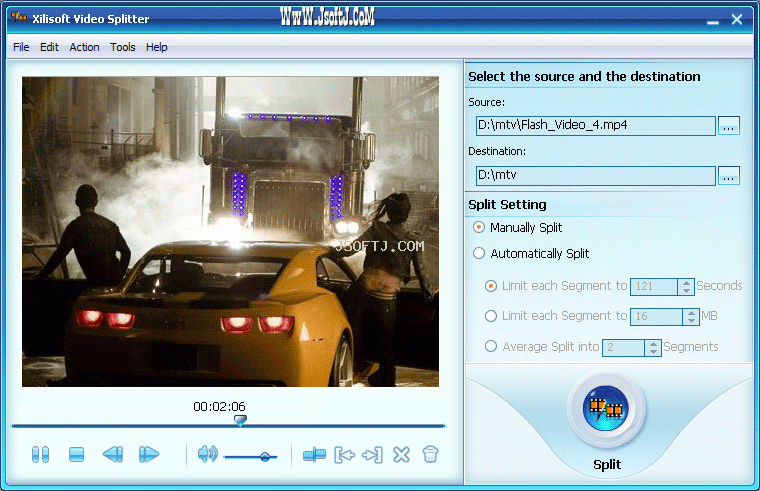
Task: Open the Tools menu
Action: pos(123,47)
